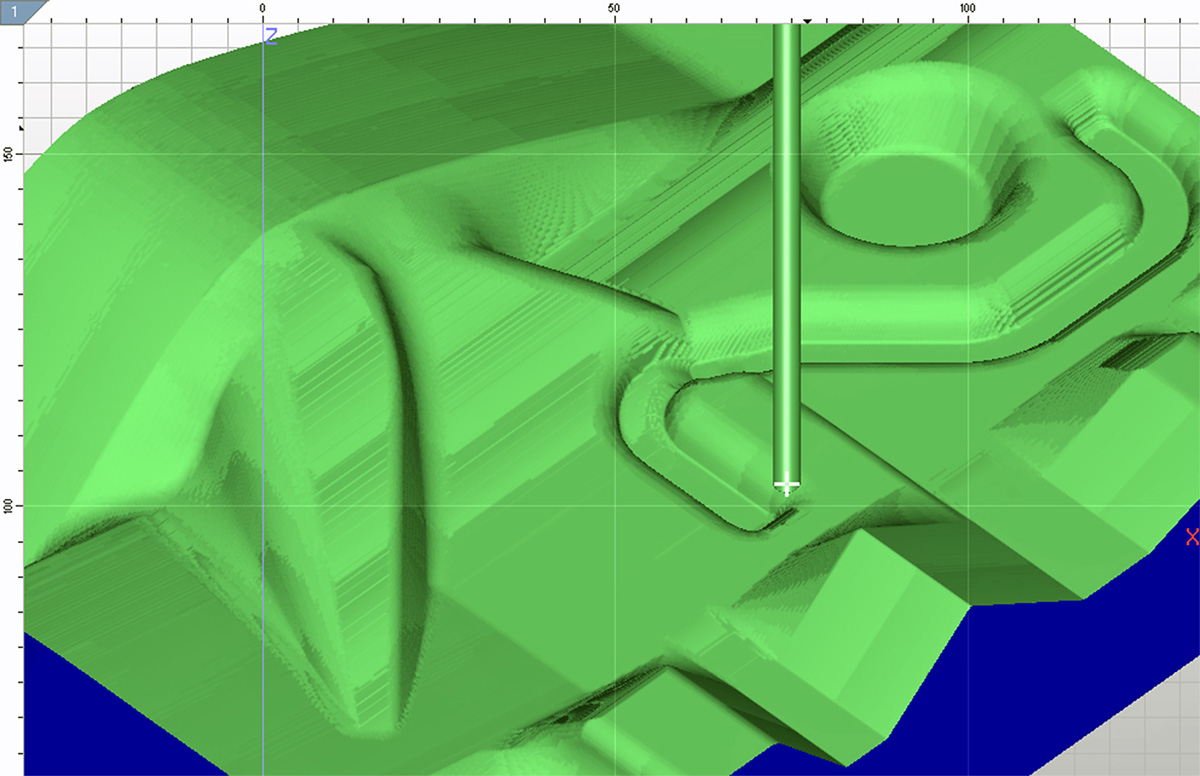Click the 150 value on left ruler

pyautogui.click(x=8, y=154)
